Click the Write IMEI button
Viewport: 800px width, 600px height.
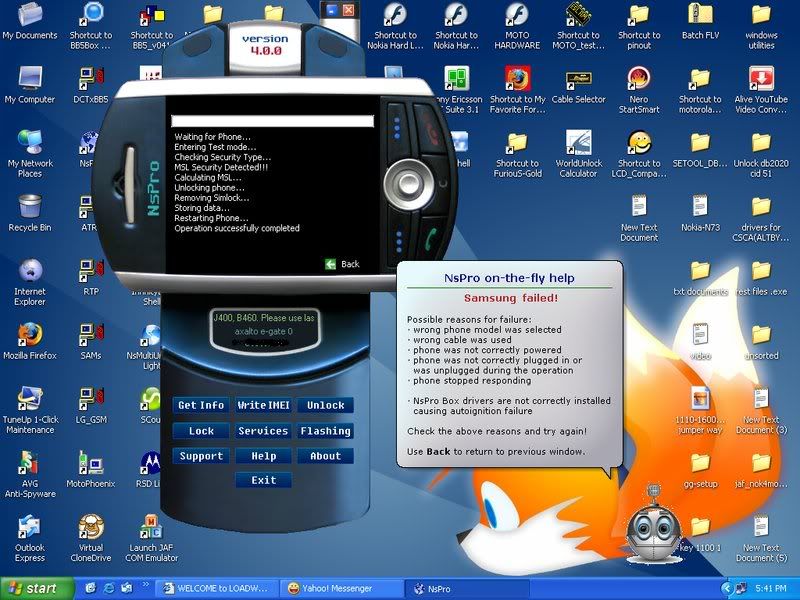pos(263,406)
